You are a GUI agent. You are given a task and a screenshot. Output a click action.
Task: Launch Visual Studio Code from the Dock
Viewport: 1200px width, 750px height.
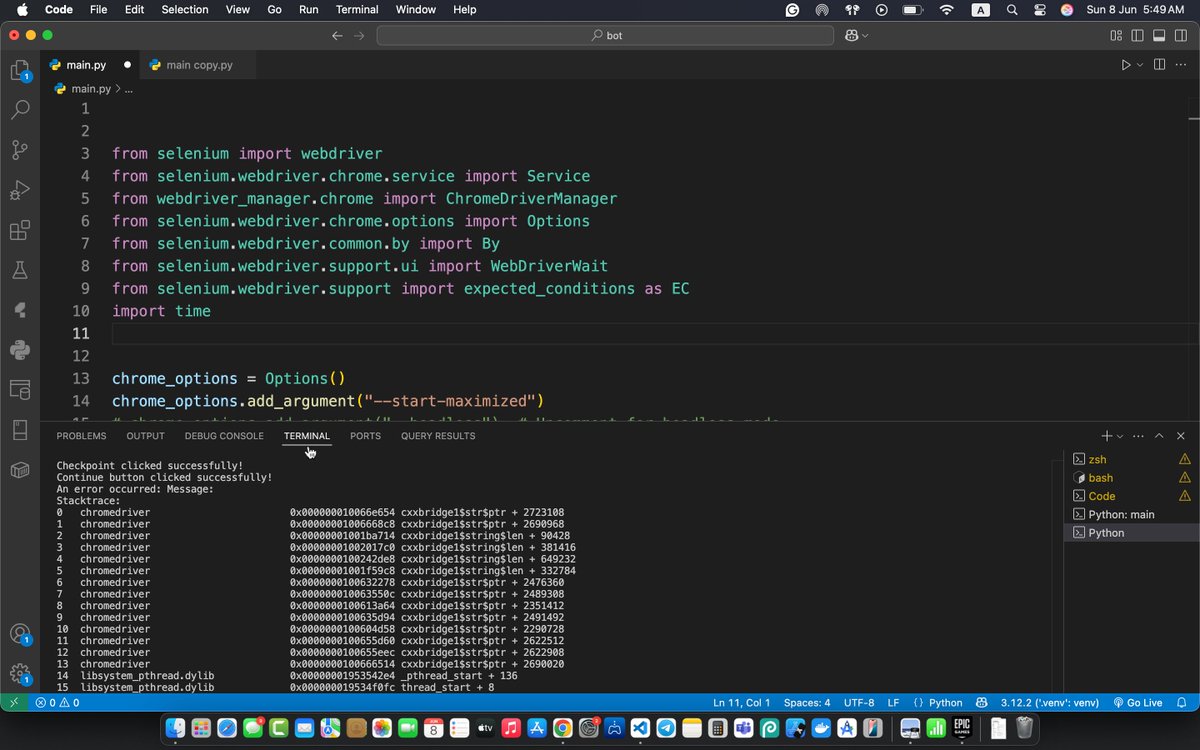click(x=640, y=729)
